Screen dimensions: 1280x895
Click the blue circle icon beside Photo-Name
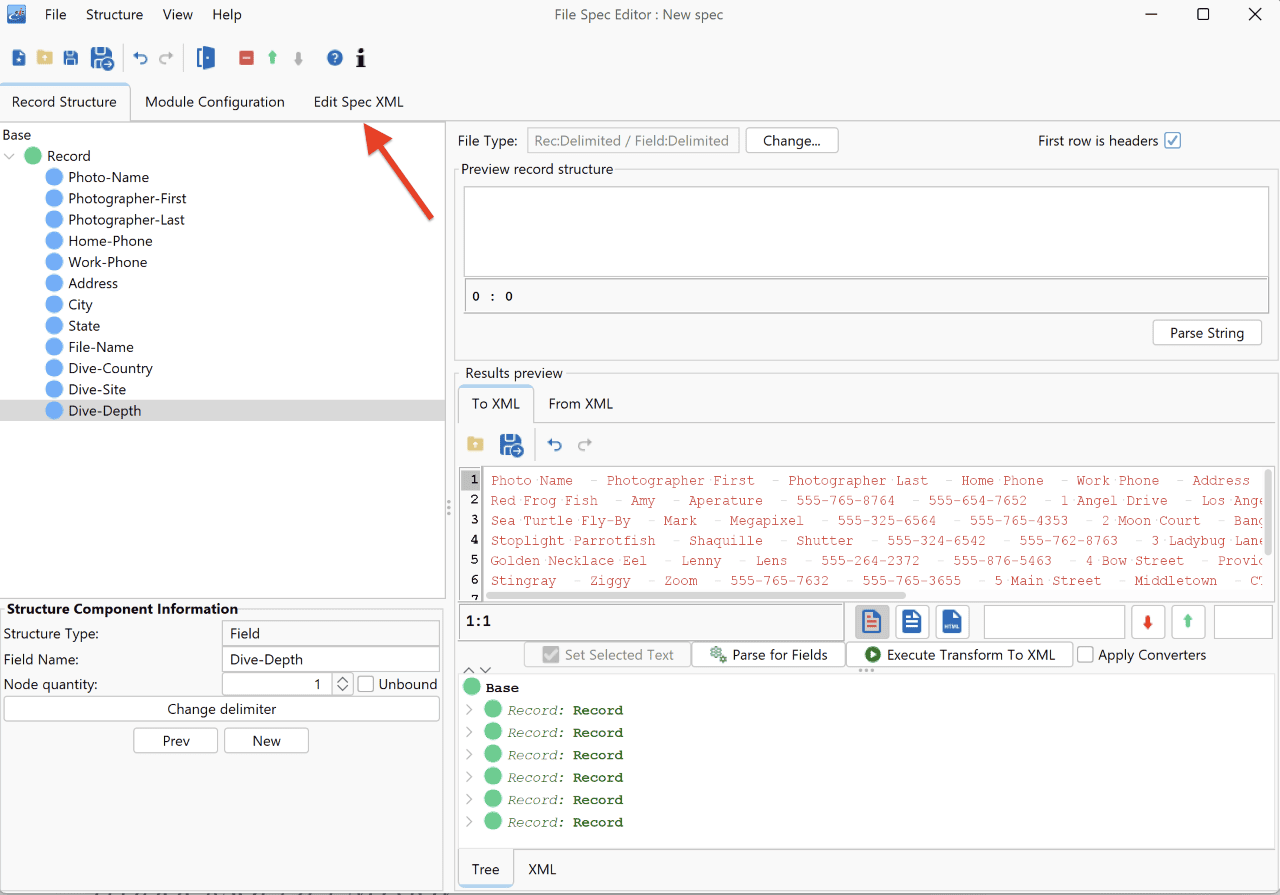54,177
